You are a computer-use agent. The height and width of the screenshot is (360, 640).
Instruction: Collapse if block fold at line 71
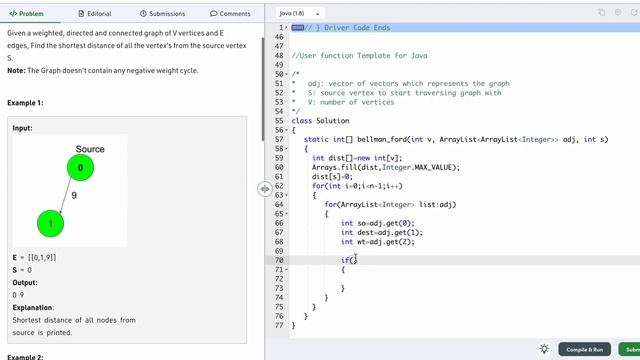(286, 269)
